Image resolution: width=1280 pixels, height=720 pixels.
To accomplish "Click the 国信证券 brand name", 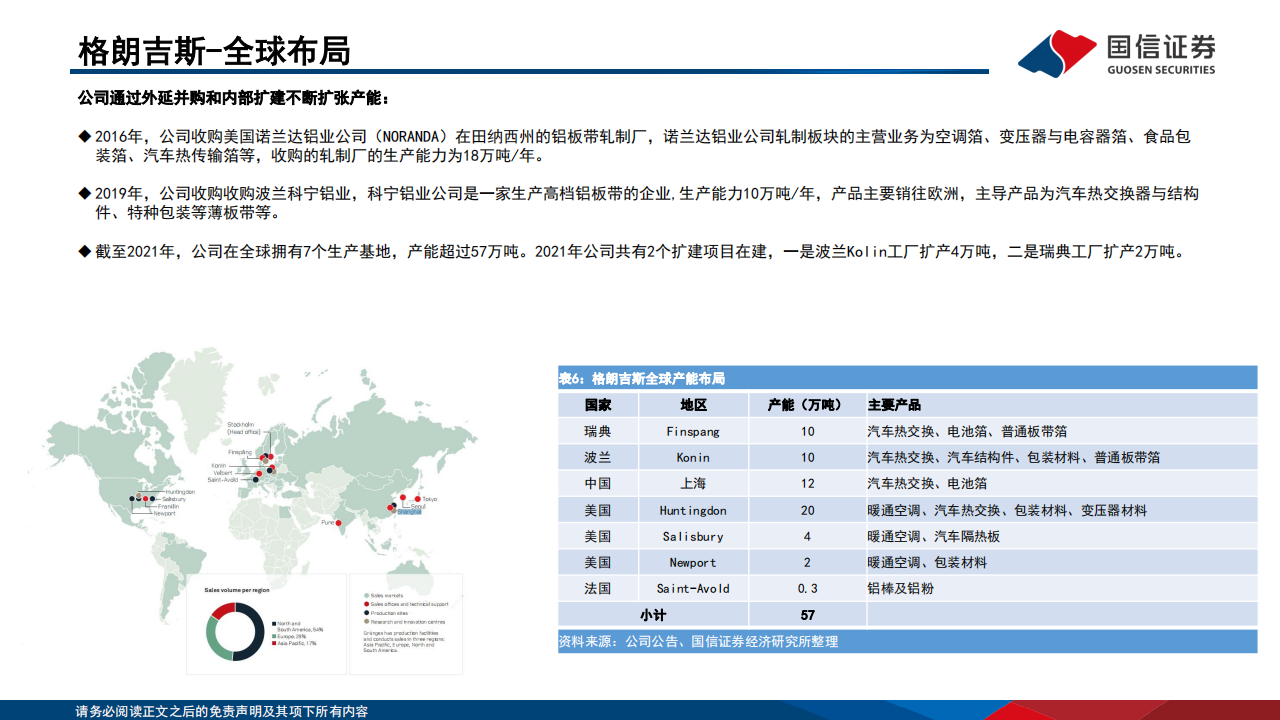I will pos(1162,46).
